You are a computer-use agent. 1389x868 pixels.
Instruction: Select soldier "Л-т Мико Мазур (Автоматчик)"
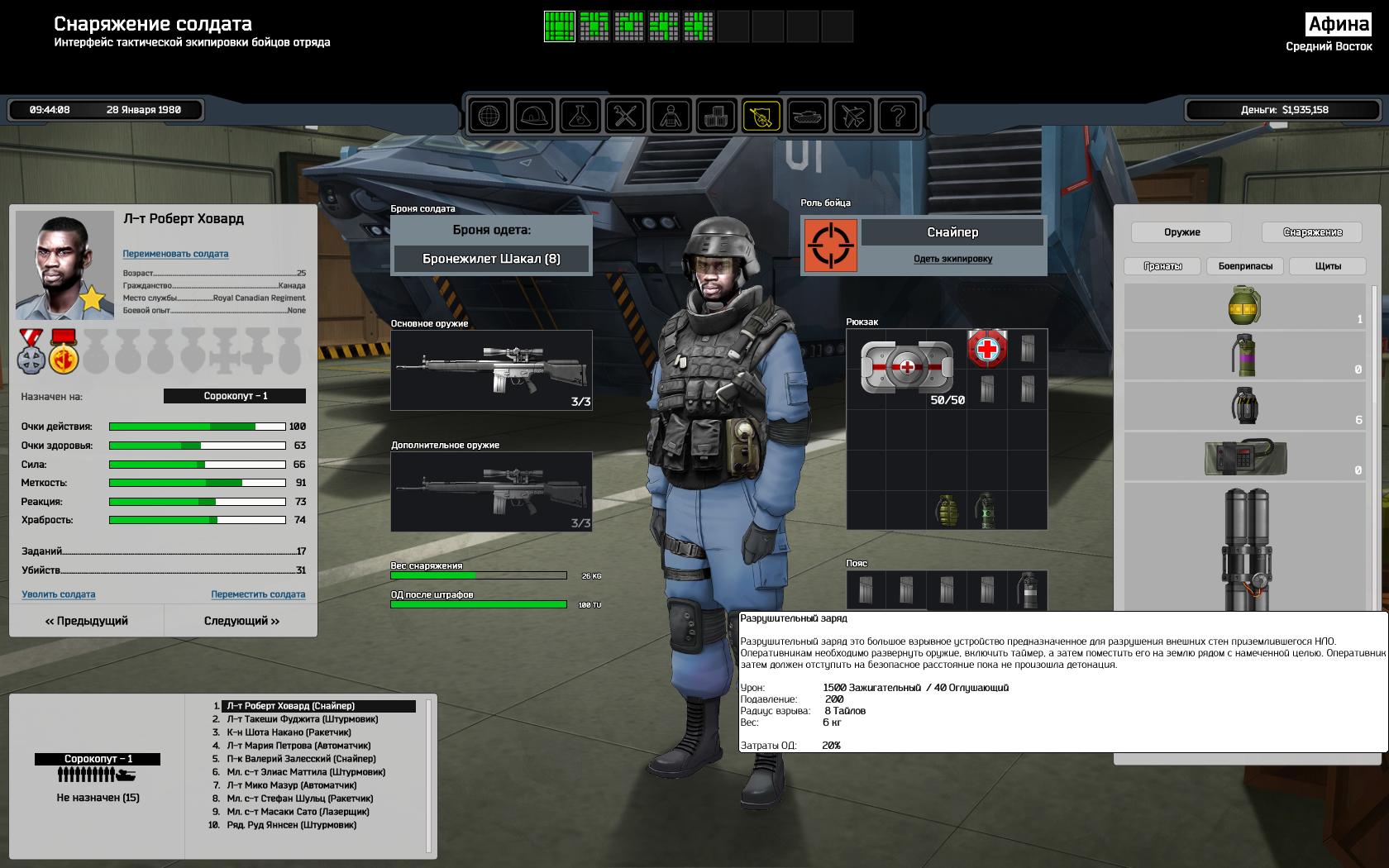[x=292, y=785]
